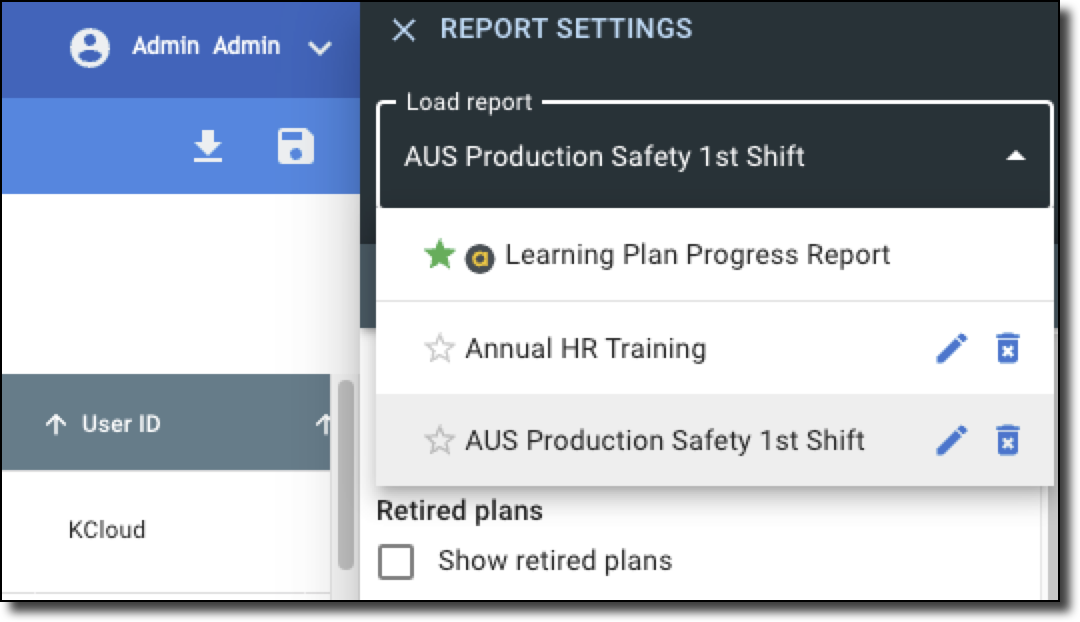This screenshot has height=622, width=1080.
Task: Favorite the Annual HR Training report star
Action: [x=439, y=349]
